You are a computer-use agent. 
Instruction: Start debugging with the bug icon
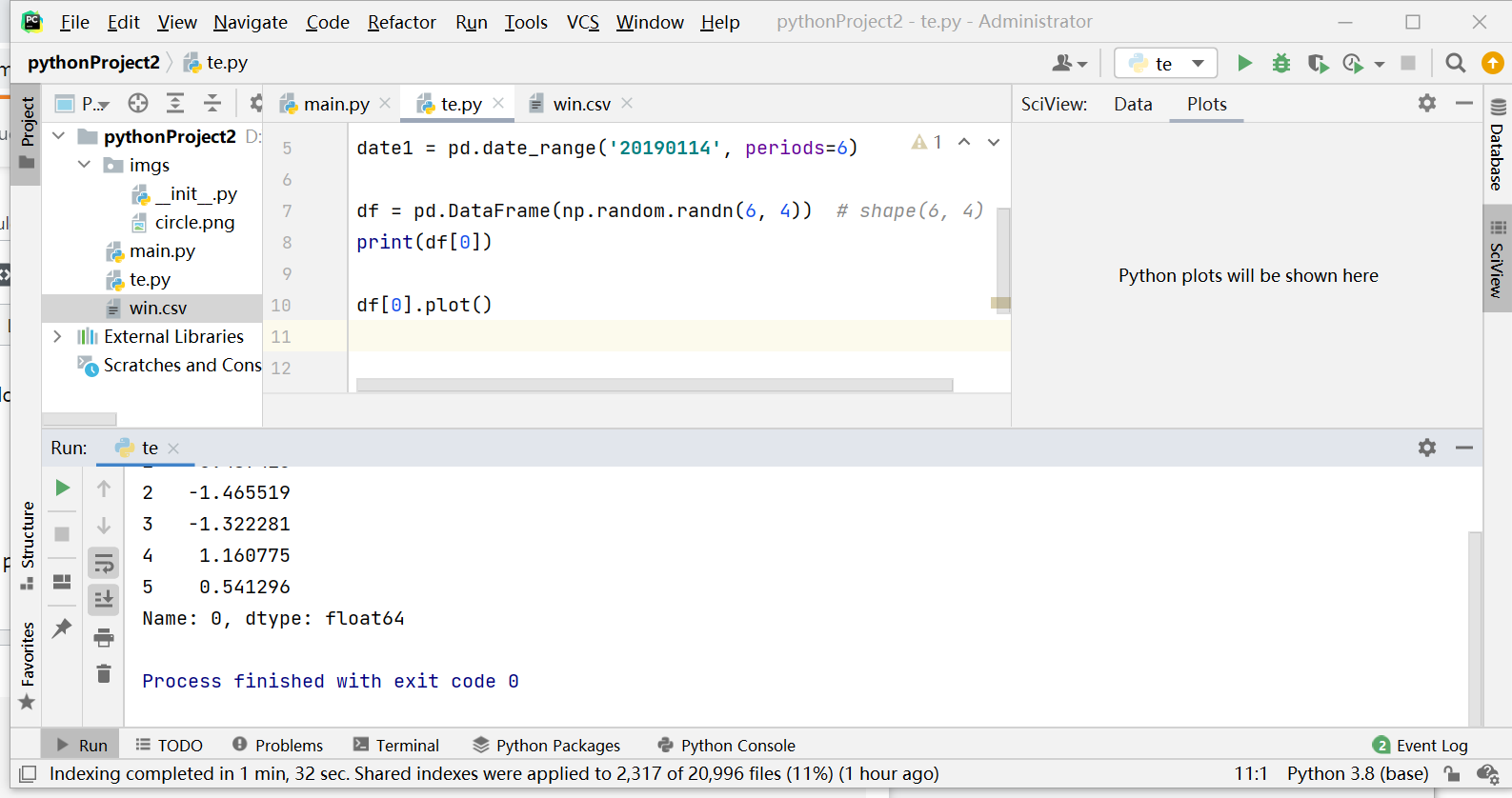(1281, 63)
